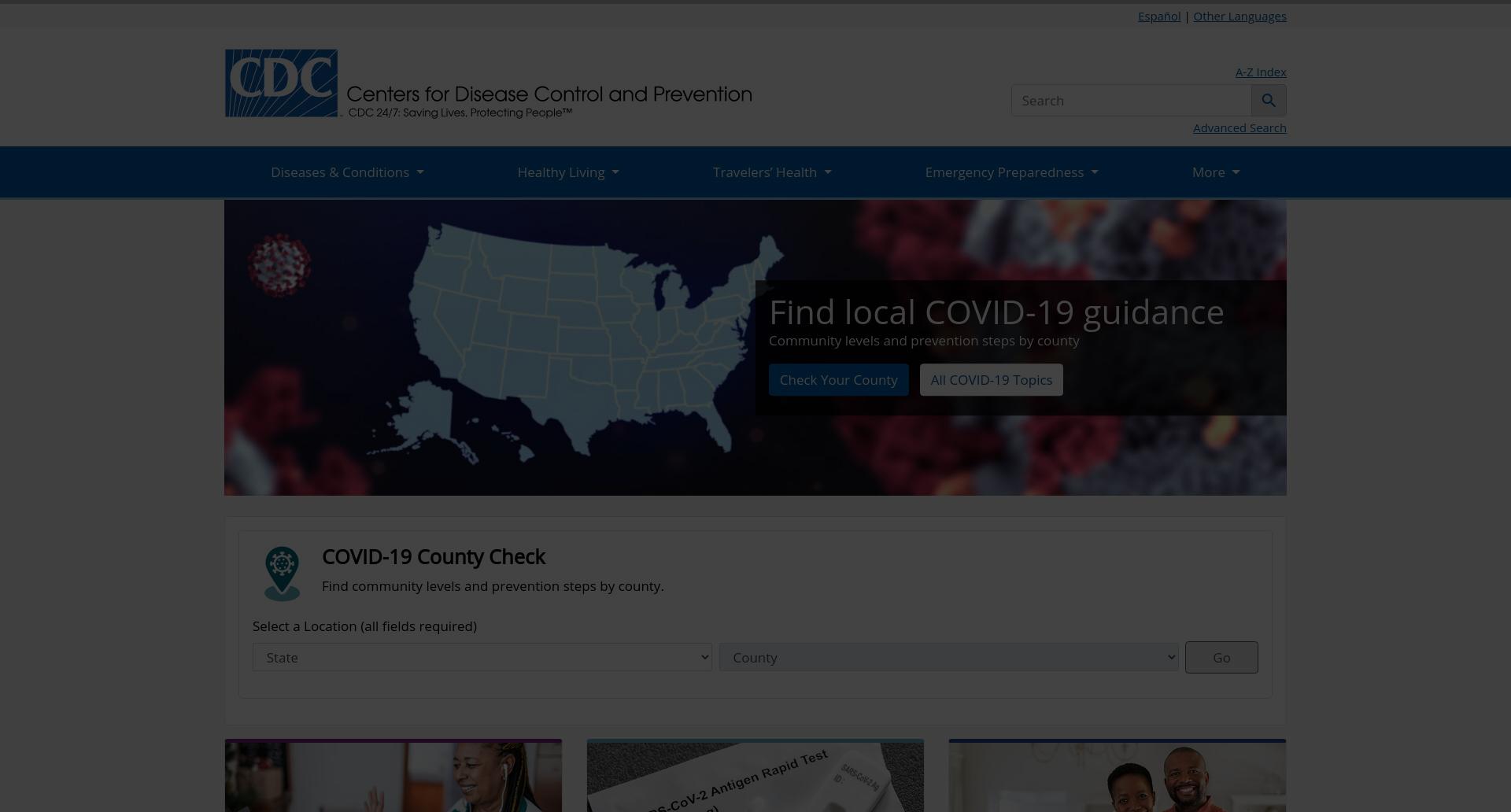
Task: Open the Other Languages link
Action: [x=1239, y=17]
